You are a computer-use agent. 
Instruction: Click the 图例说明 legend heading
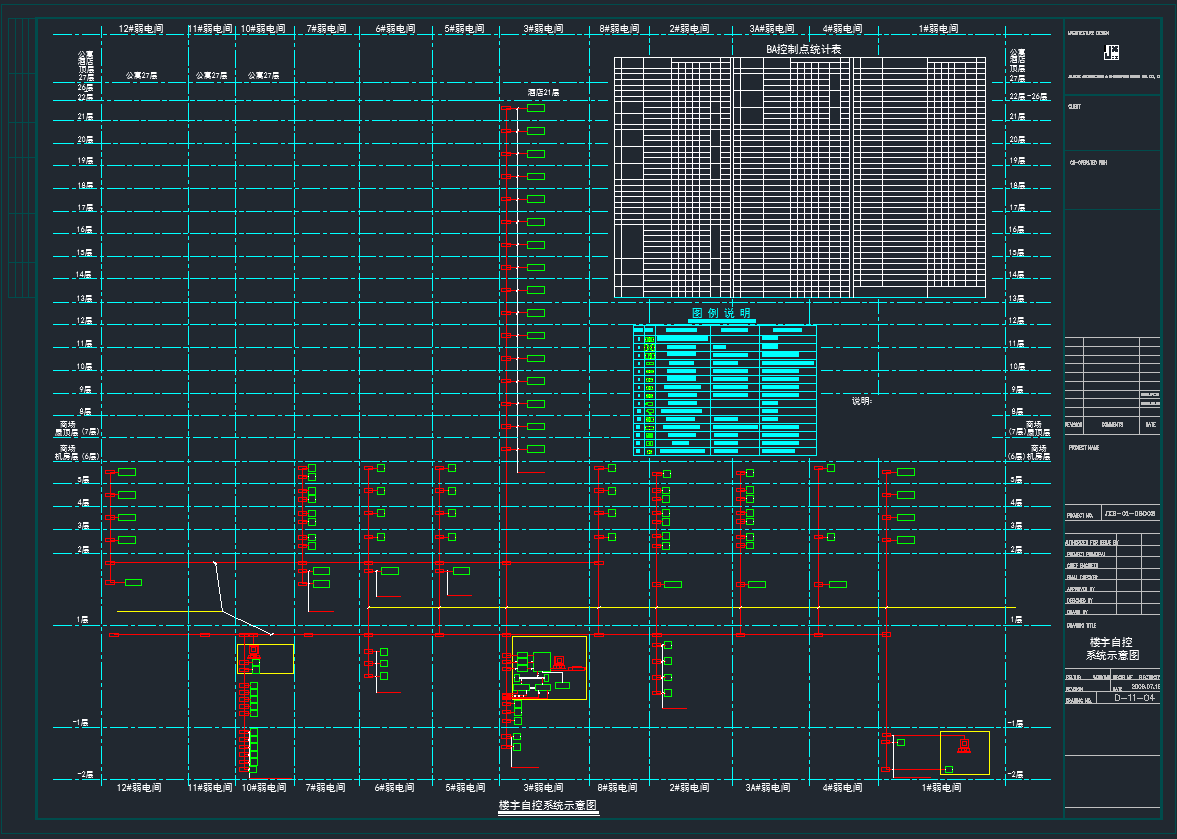(721, 313)
